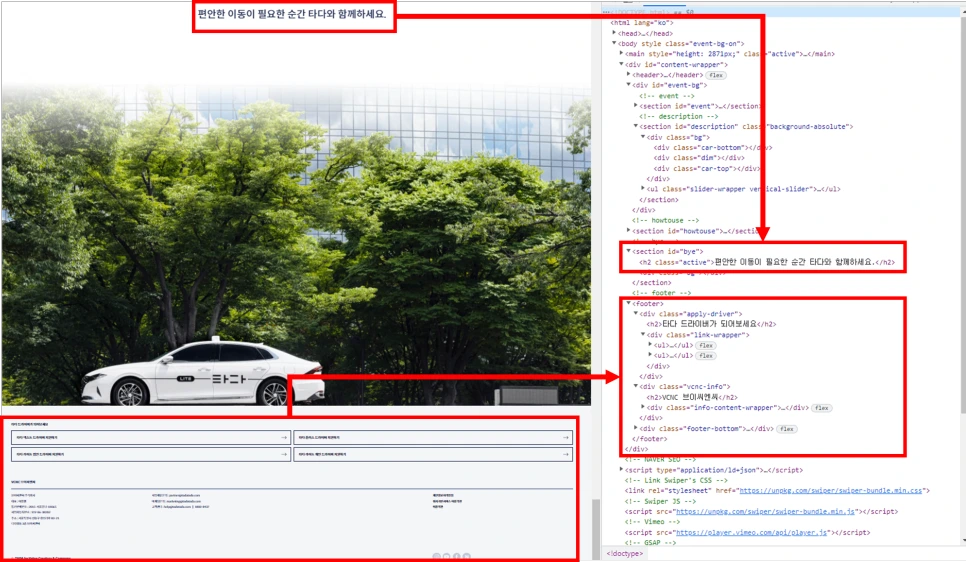Select the NAVER SEO comment line
Screen dimensions: 966x562
(x=660, y=460)
